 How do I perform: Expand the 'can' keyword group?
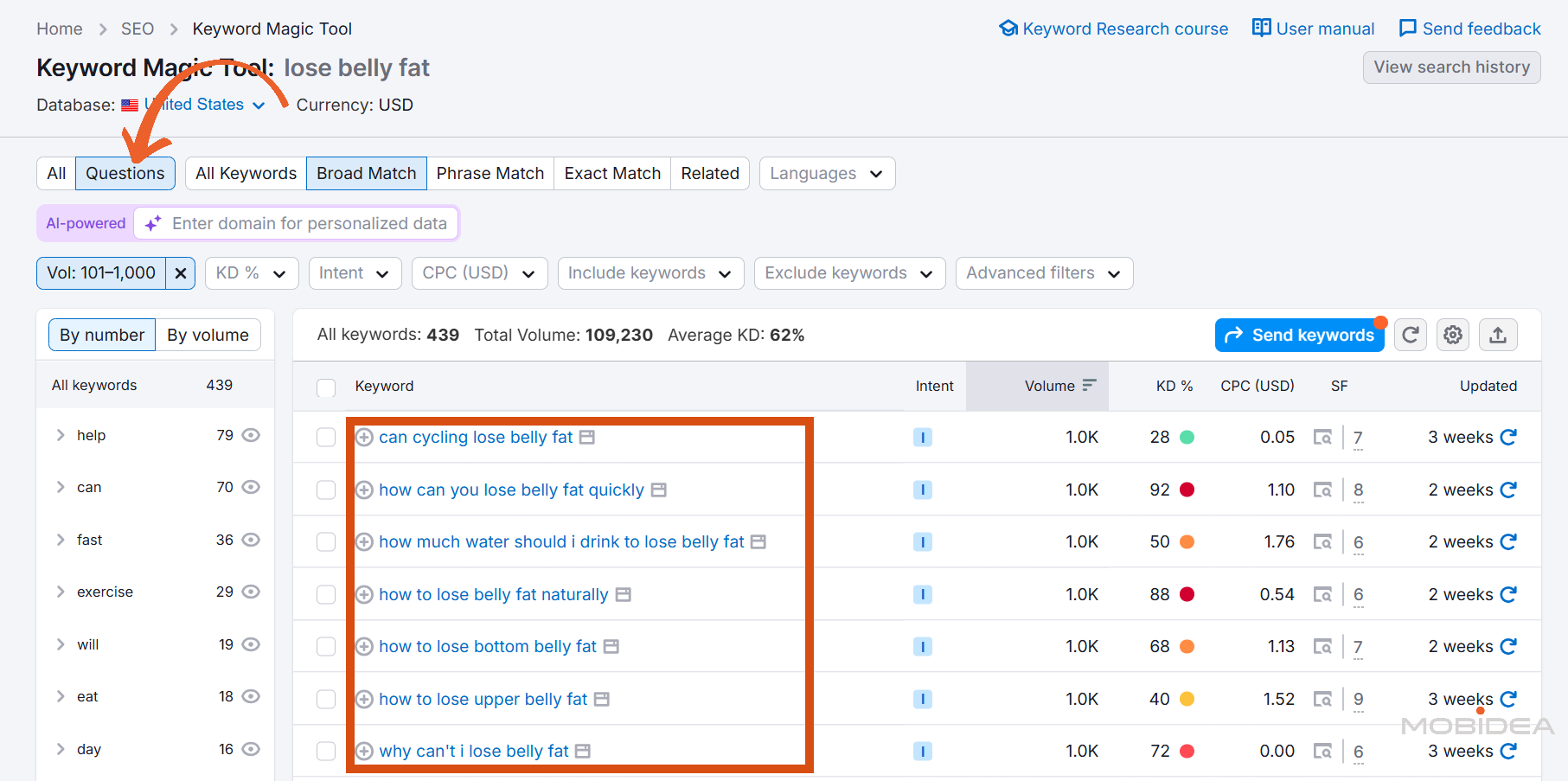pos(61,488)
